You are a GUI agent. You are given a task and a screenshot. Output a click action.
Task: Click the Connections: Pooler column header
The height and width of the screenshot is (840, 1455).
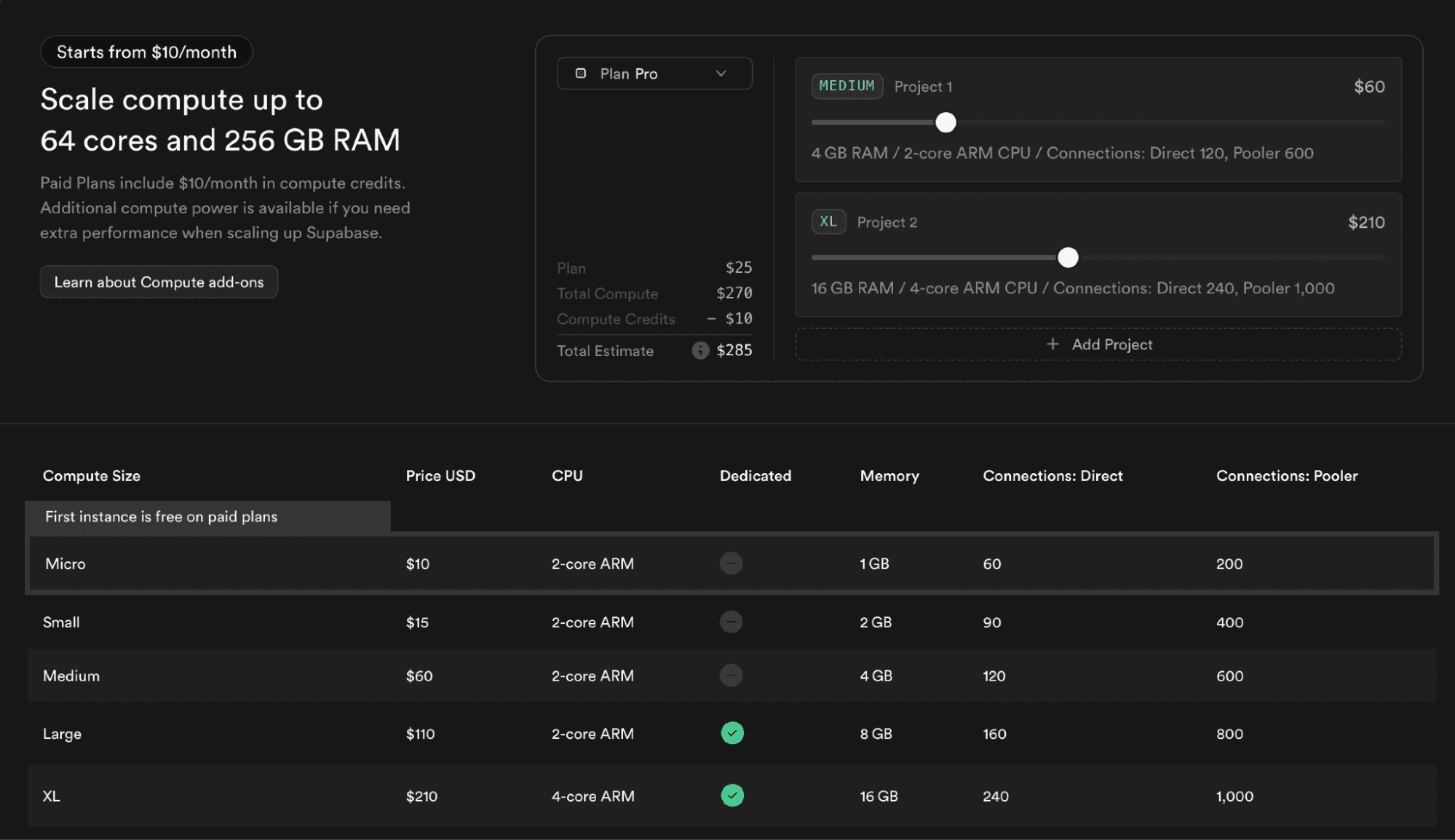[x=1286, y=476]
